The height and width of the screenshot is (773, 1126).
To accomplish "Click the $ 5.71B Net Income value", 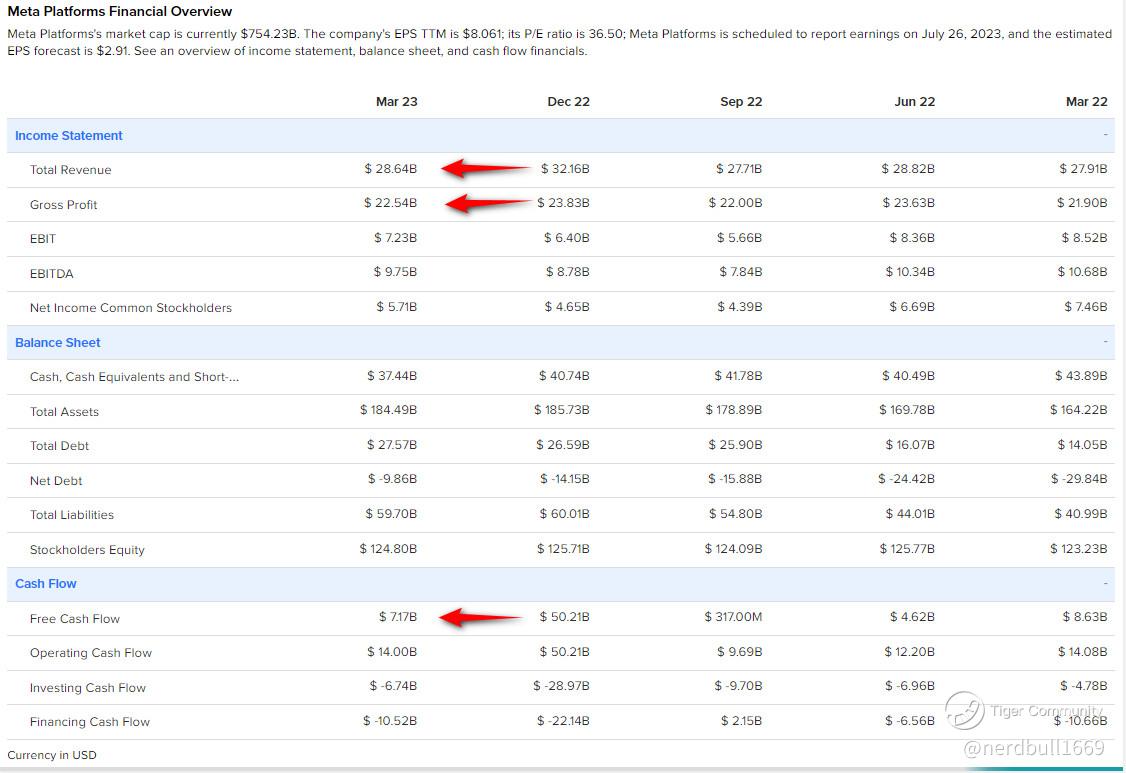I will pyautogui.click(x=396, y=307).
